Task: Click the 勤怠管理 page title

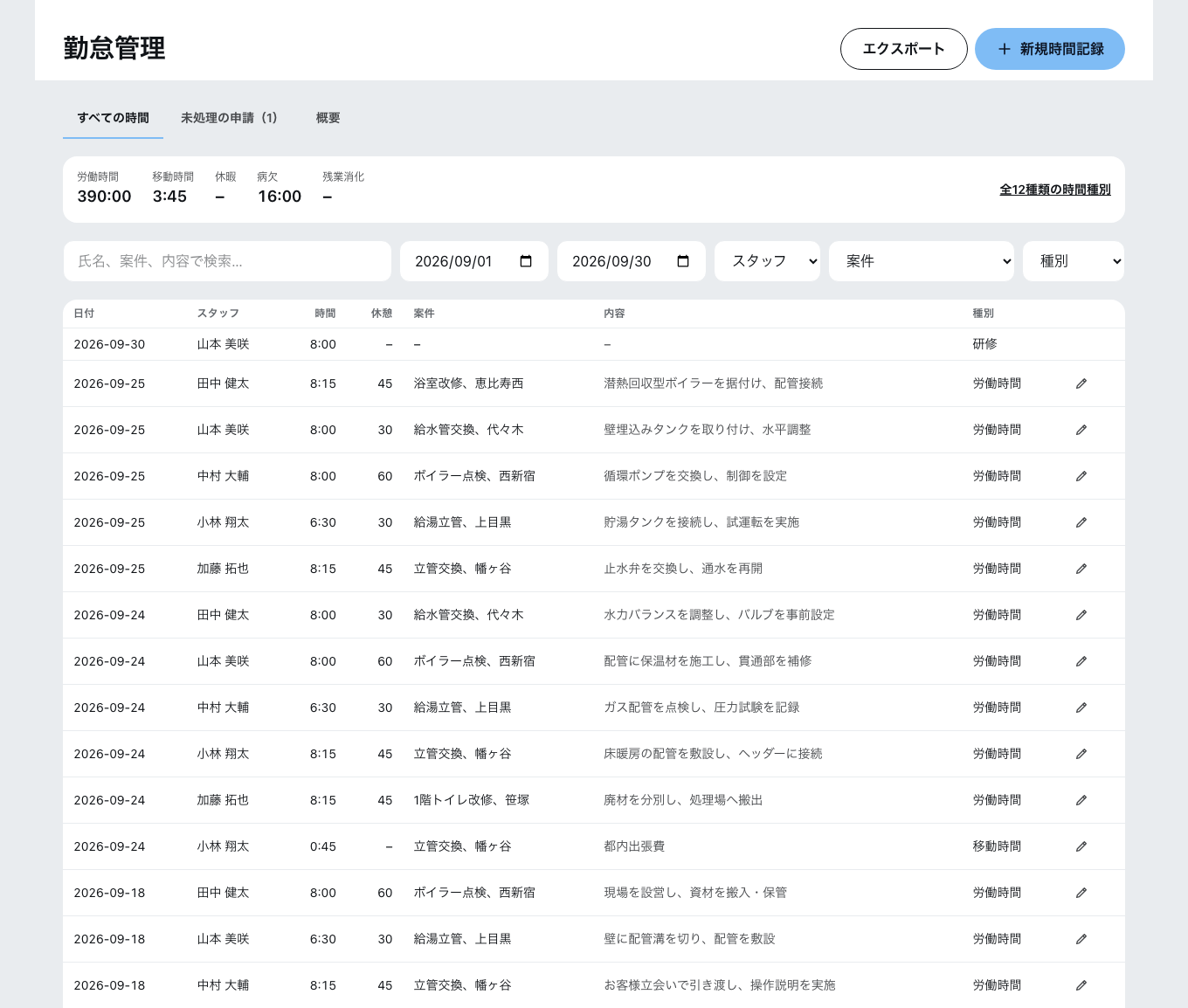Action: click(114, 48)
